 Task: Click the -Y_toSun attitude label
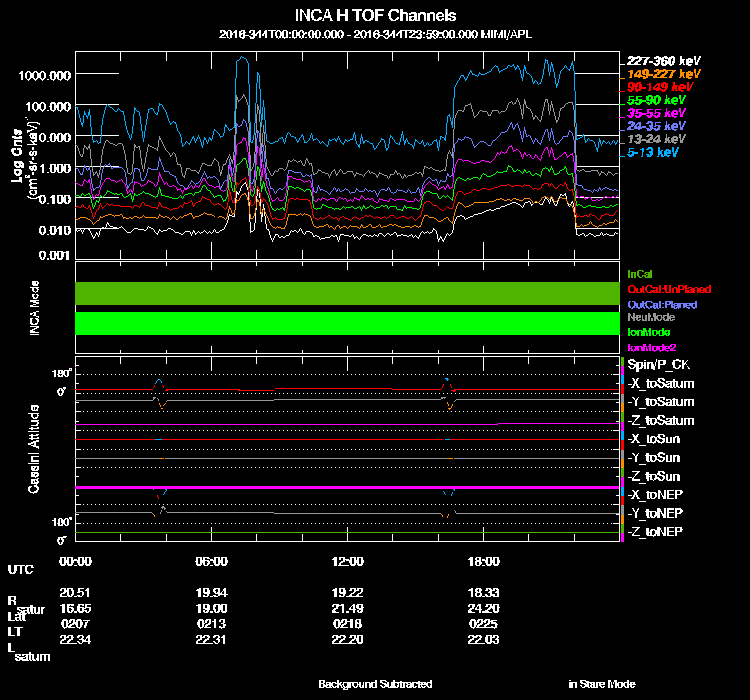(653, 457)
